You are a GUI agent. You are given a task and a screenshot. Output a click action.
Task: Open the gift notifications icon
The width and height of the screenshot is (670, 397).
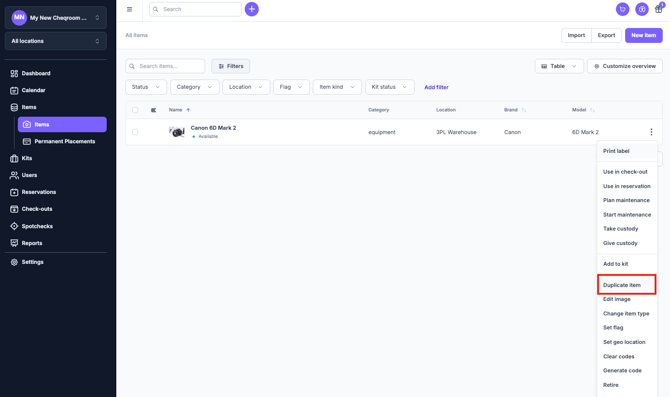click(659, 9)
